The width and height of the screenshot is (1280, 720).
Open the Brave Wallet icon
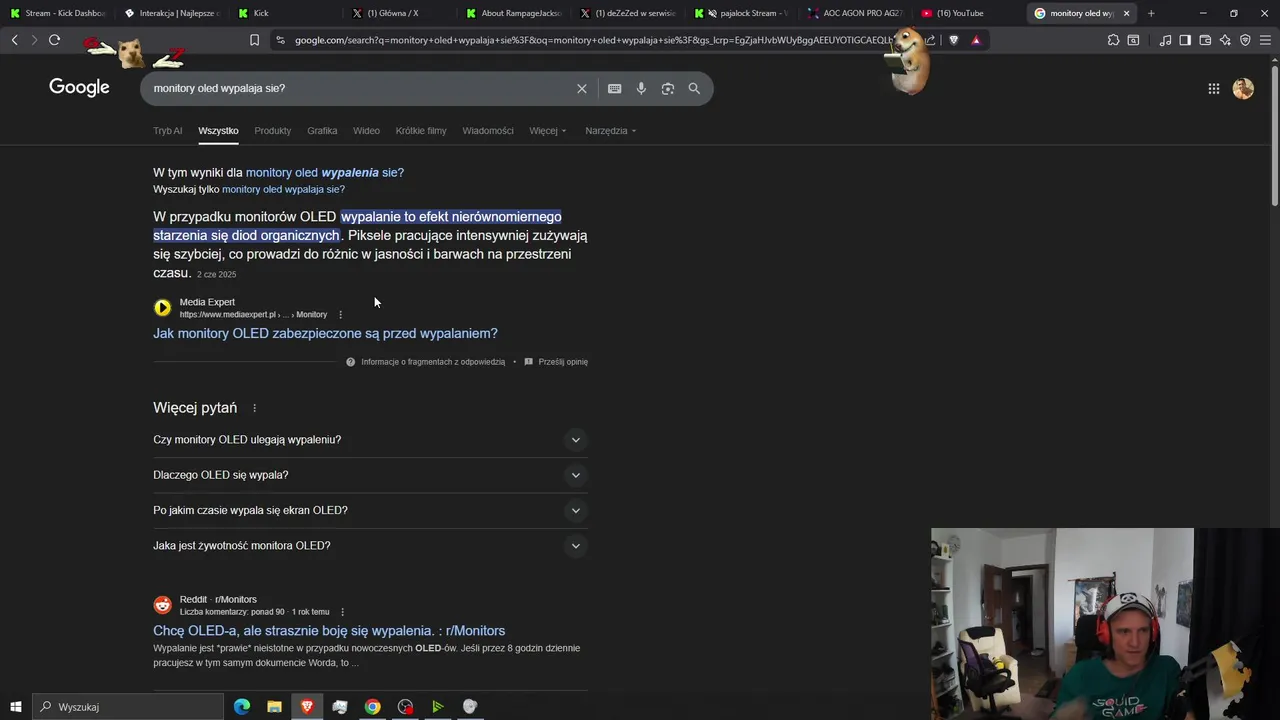point(1205,40)
